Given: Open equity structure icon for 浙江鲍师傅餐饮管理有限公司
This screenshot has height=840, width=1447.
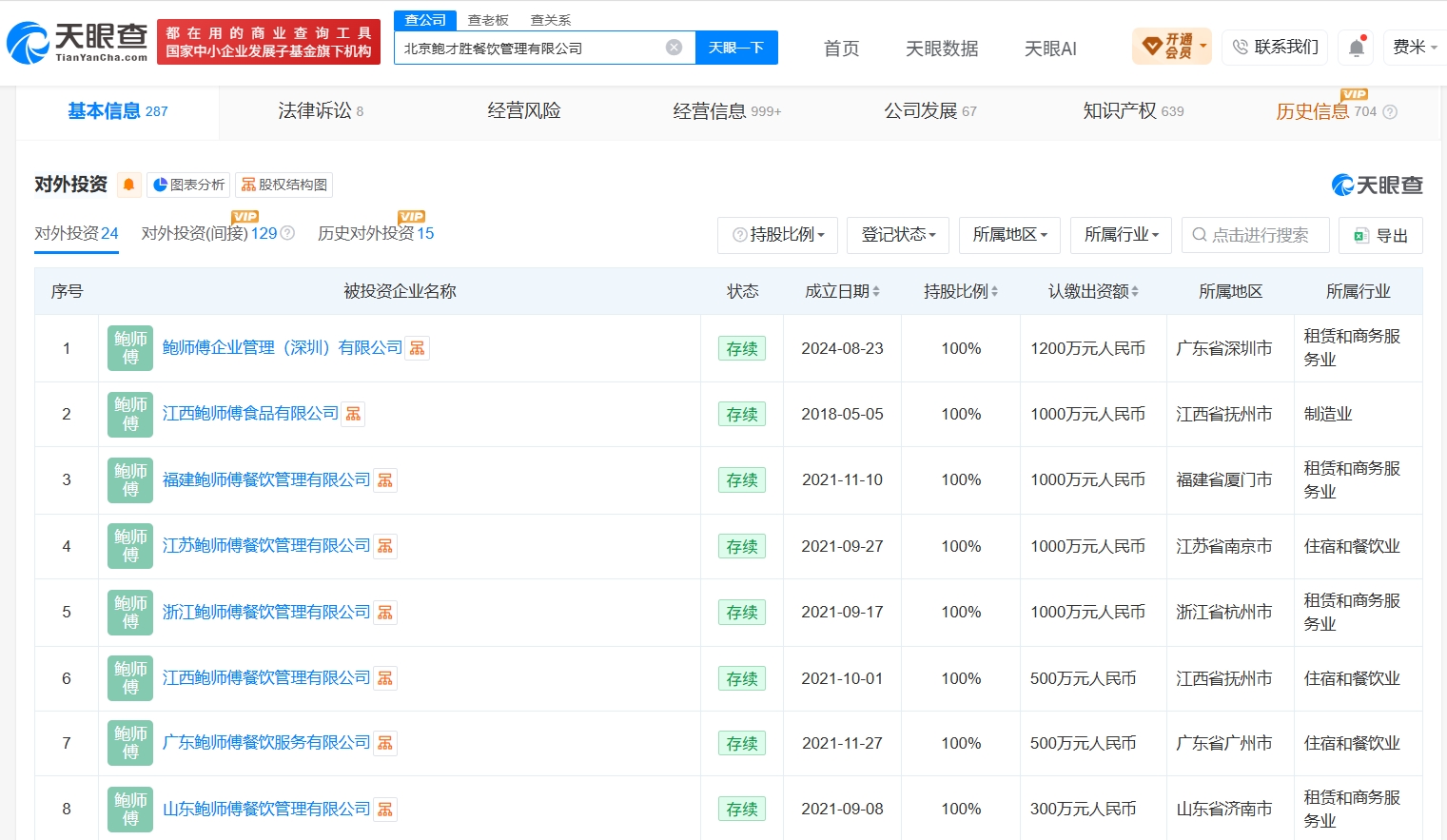Looking at the screenshot, I should click(x=385, y=613).
